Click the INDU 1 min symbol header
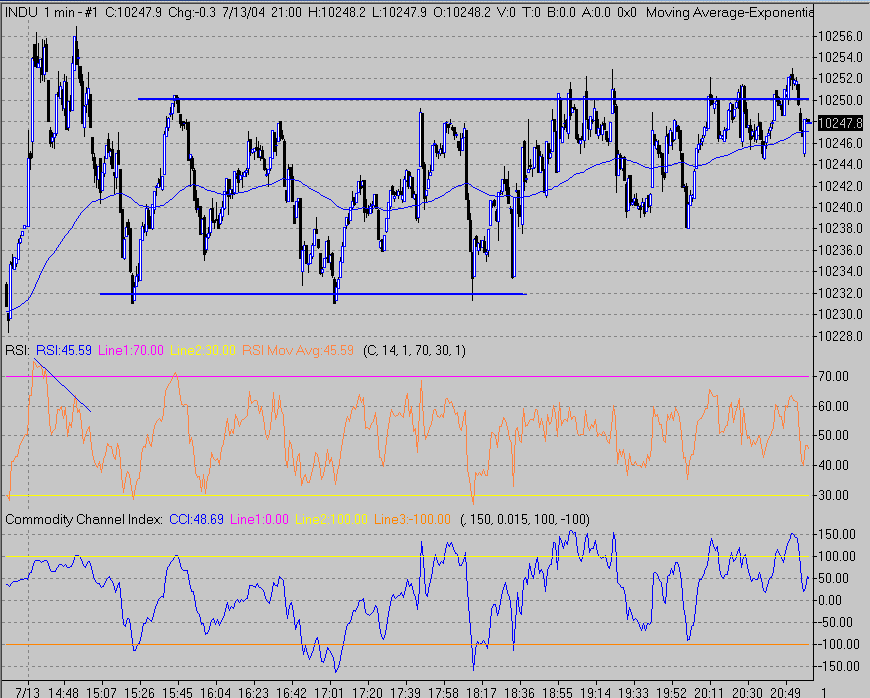 (50, 12)
